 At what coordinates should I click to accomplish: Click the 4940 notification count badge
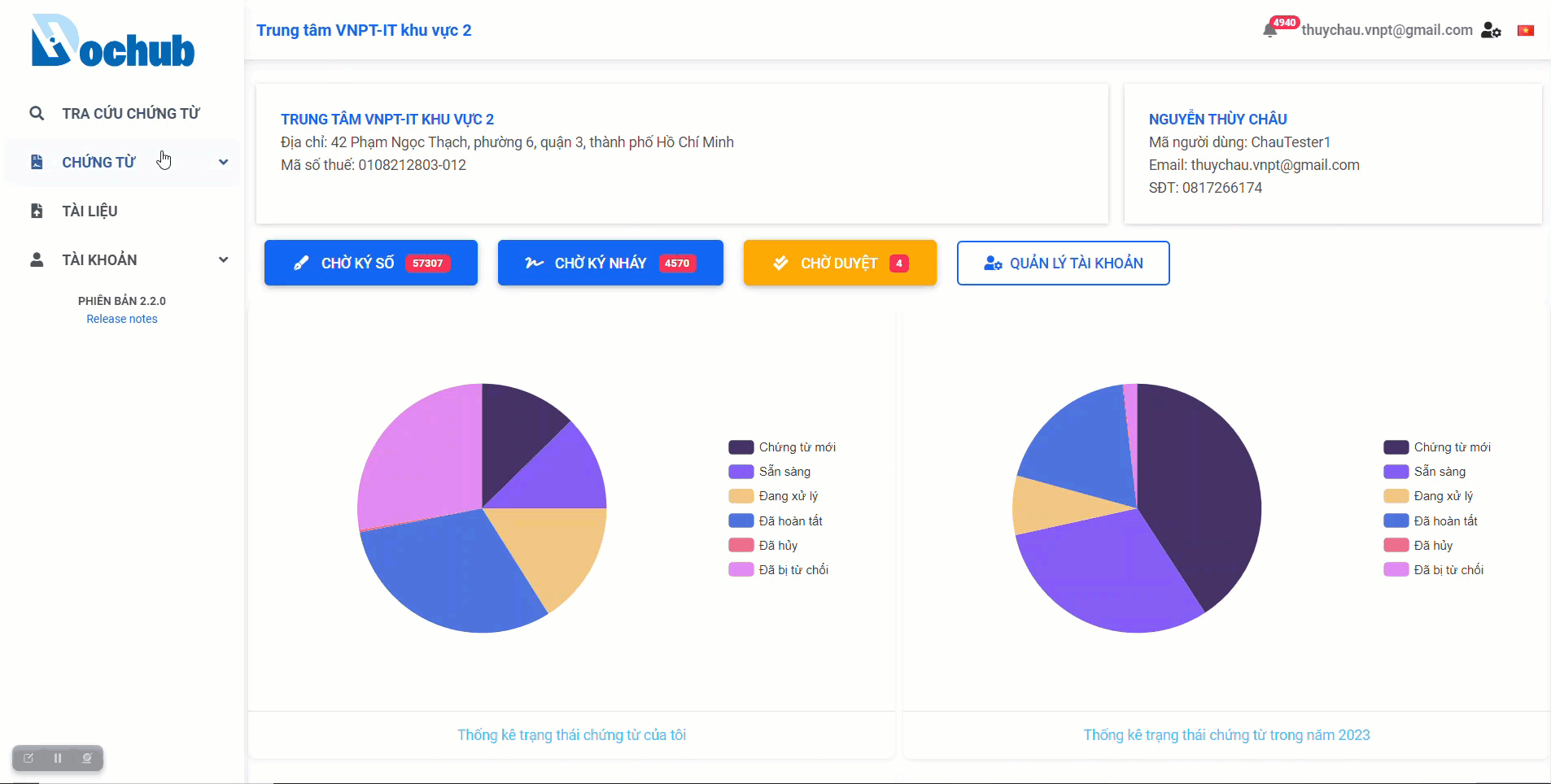pyautogui.click(x=1285, y=23)
